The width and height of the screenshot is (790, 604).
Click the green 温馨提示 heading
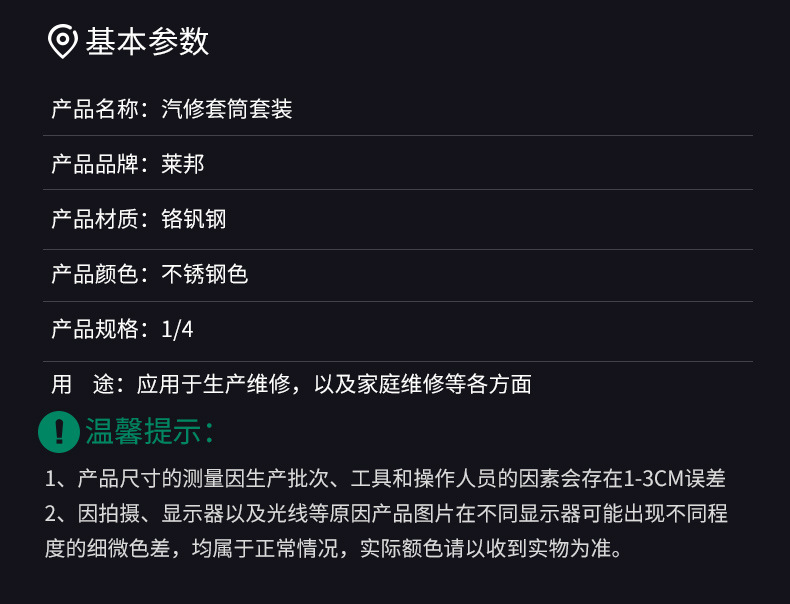click(x=150, y=432)
